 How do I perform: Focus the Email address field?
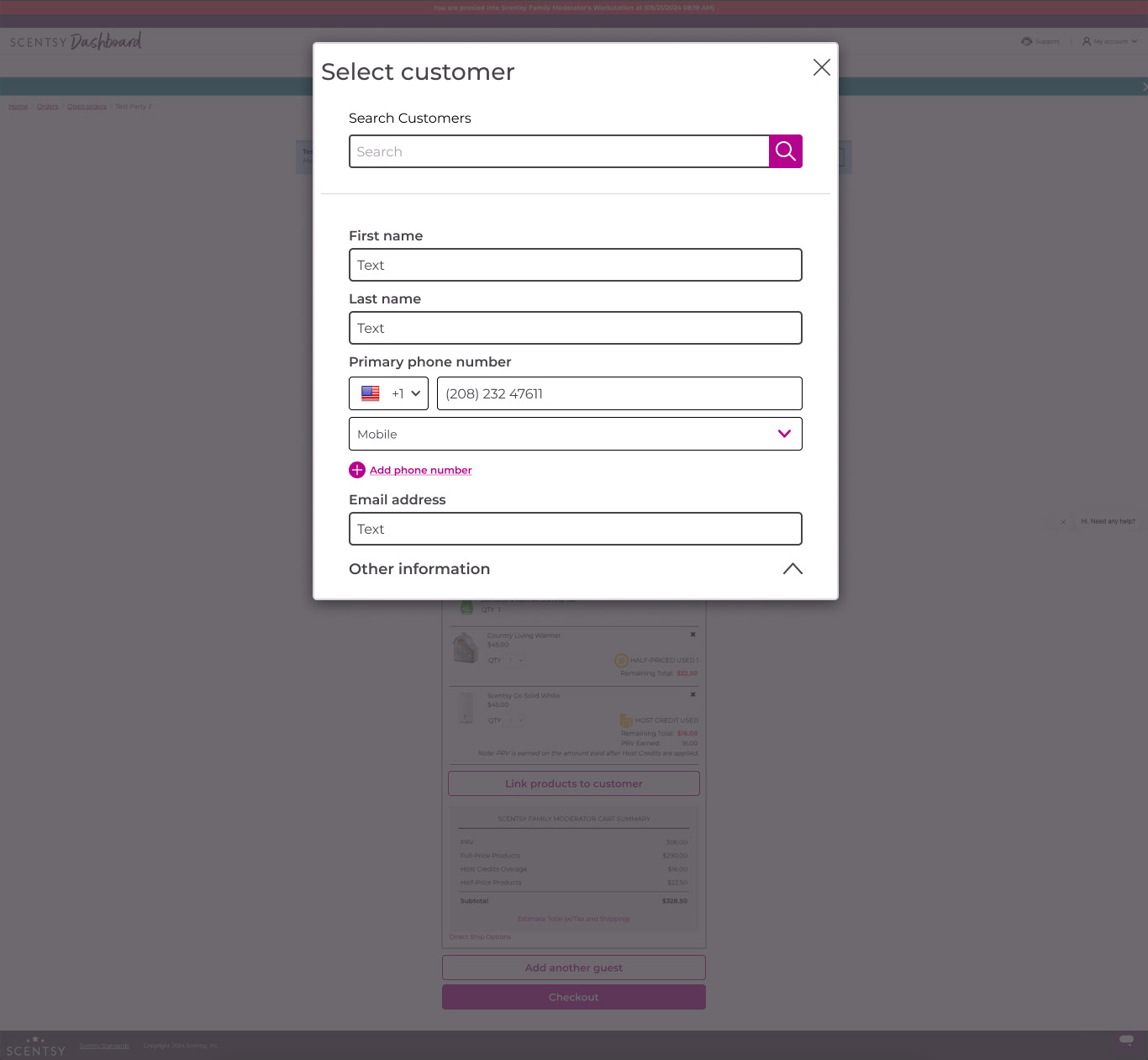tap(576, 529)
